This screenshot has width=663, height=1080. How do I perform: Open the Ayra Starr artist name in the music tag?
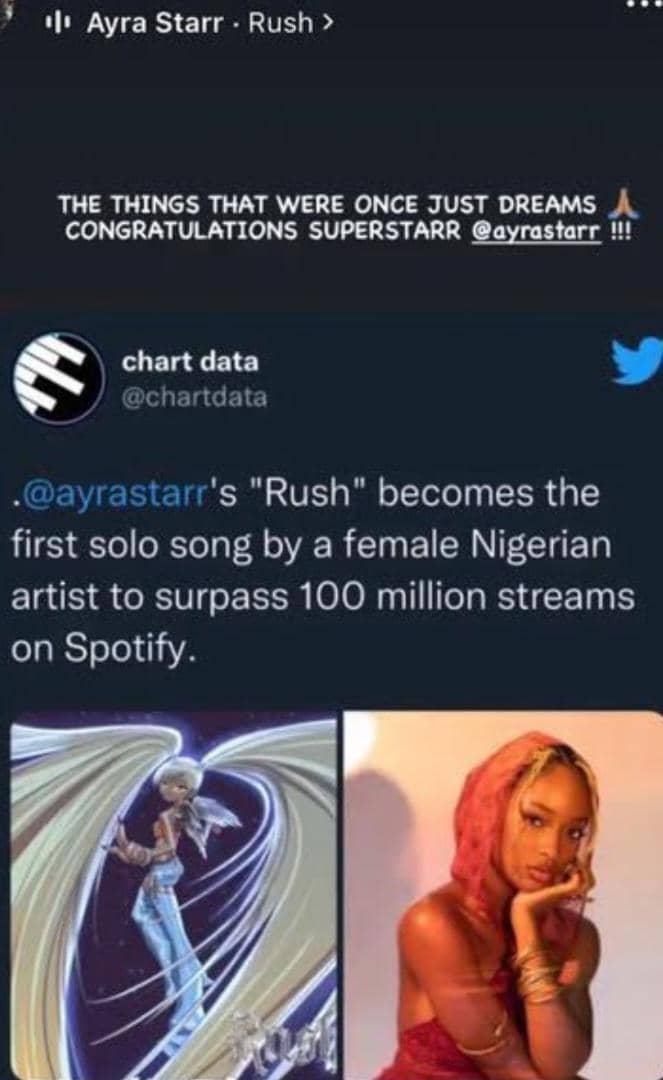point(155,23)
